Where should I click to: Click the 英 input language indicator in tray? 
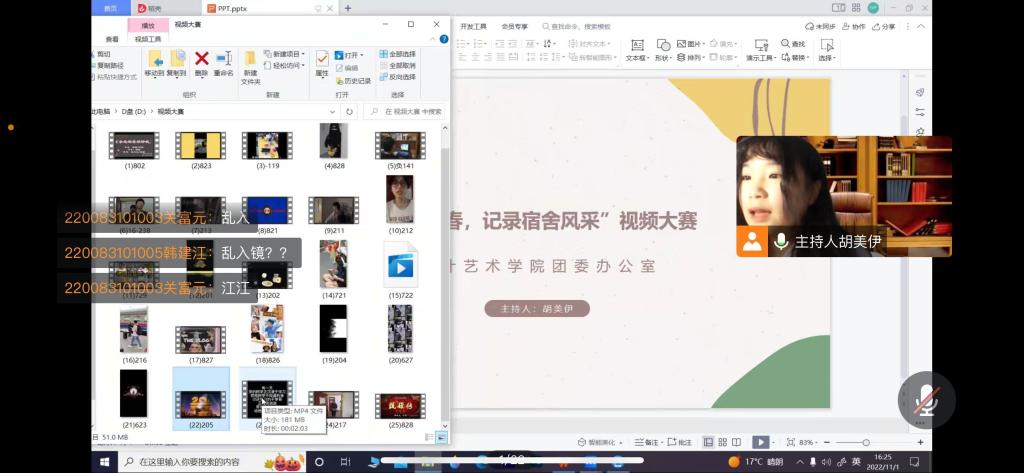pos(856,462)
